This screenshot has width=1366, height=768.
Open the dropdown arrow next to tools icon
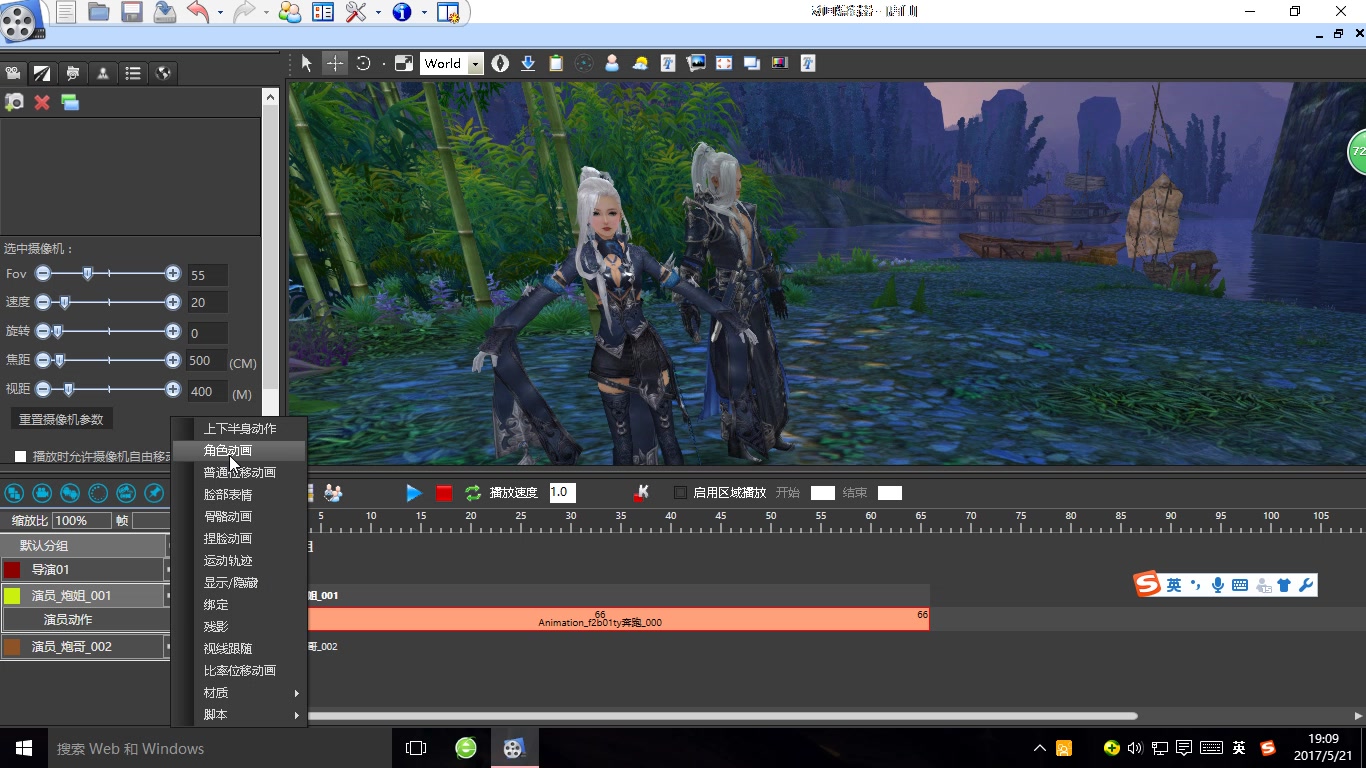(378, 13)
